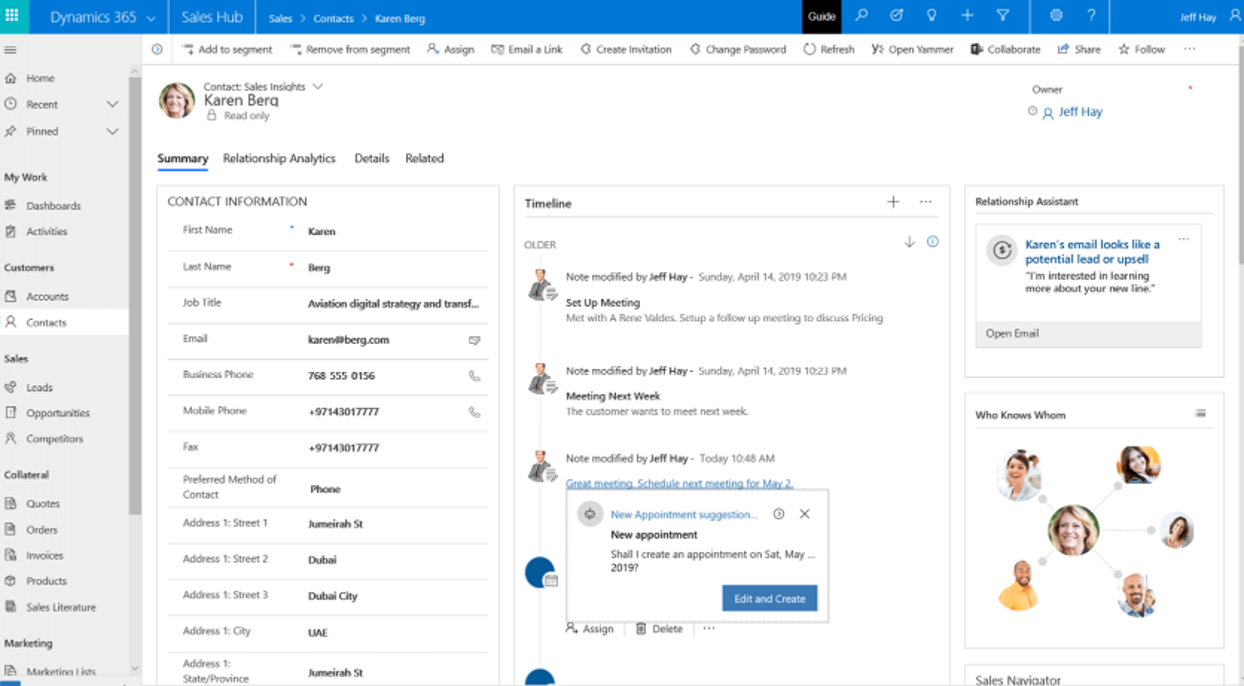Viewport: 1244px width, 686px height.
Task: Open the Great meeting note link
Action: pos(679,484)
